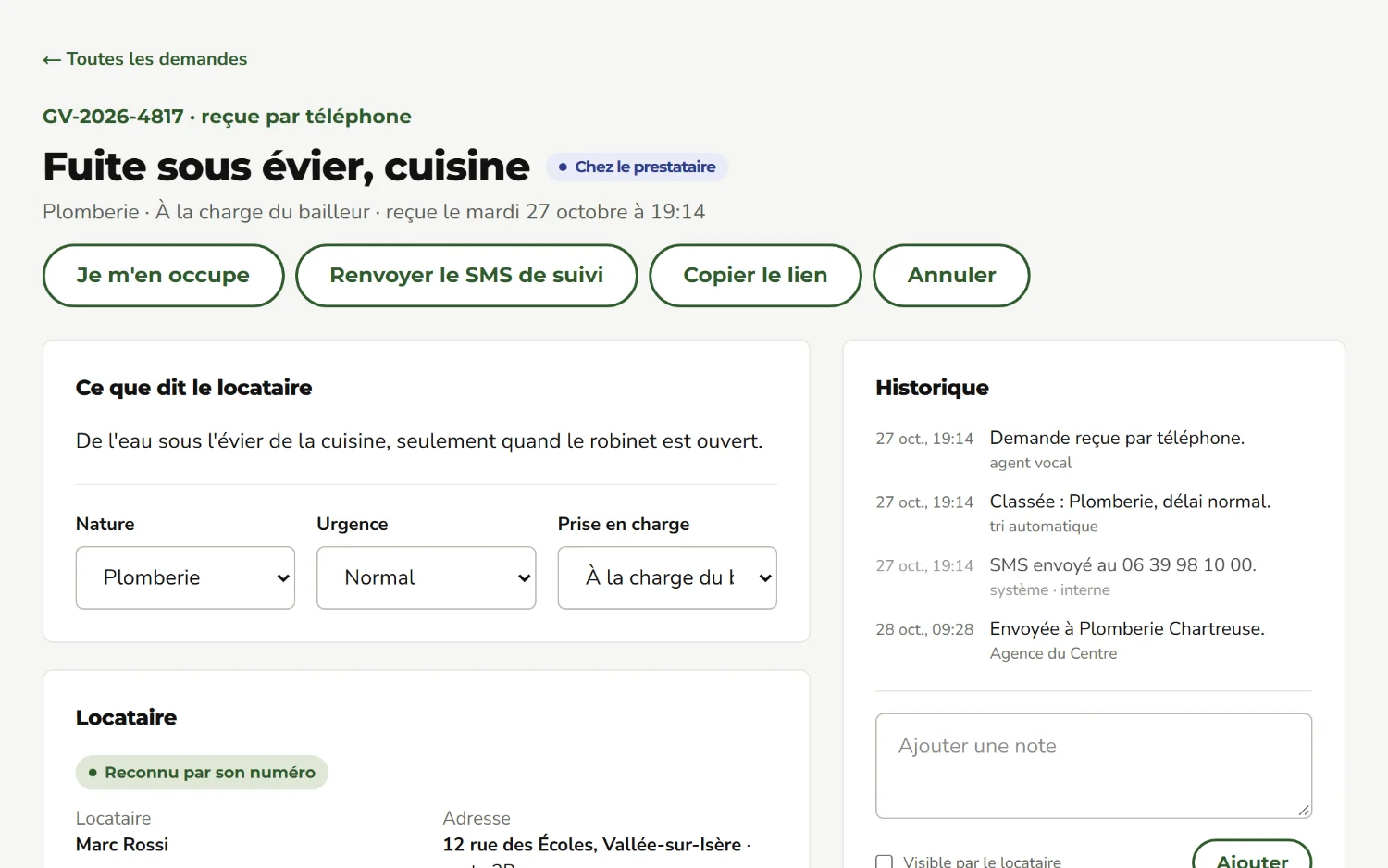
Task: Cancel the request with Annuler
Action: 951,276
